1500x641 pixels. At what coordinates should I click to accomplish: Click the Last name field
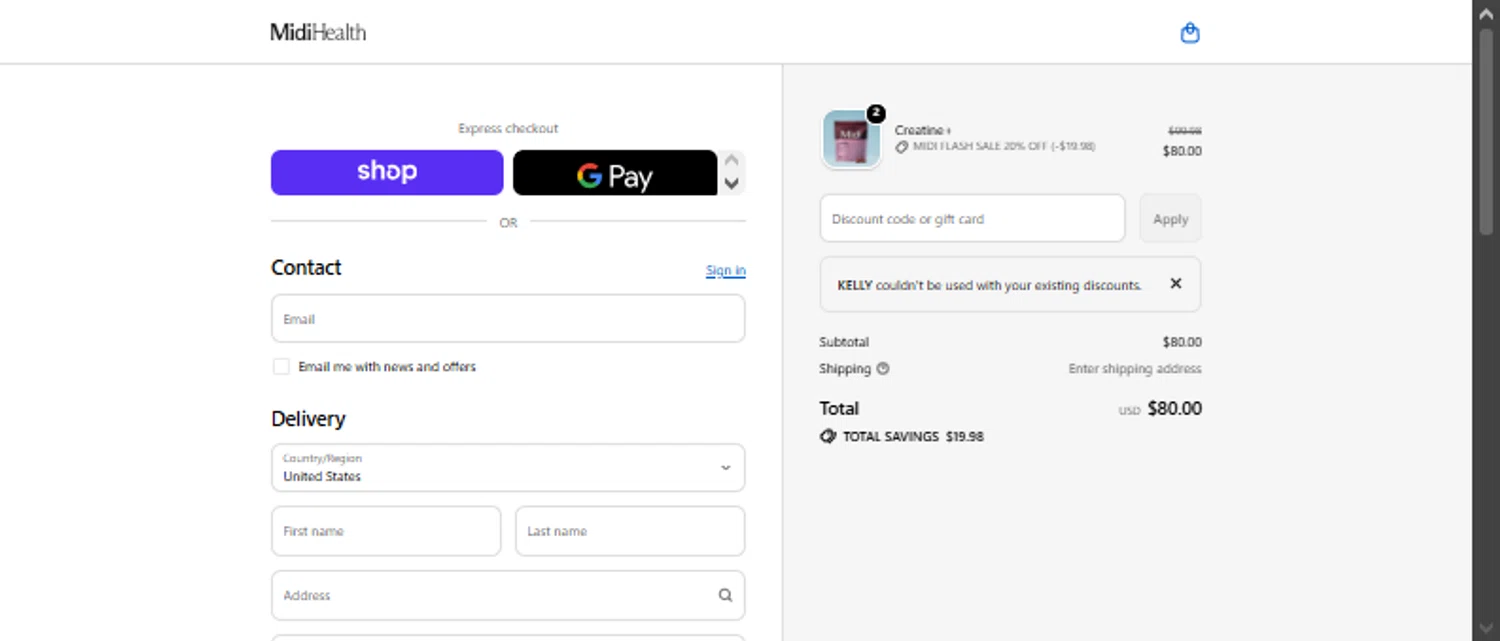pyautogui.click(x=630, y=531)
